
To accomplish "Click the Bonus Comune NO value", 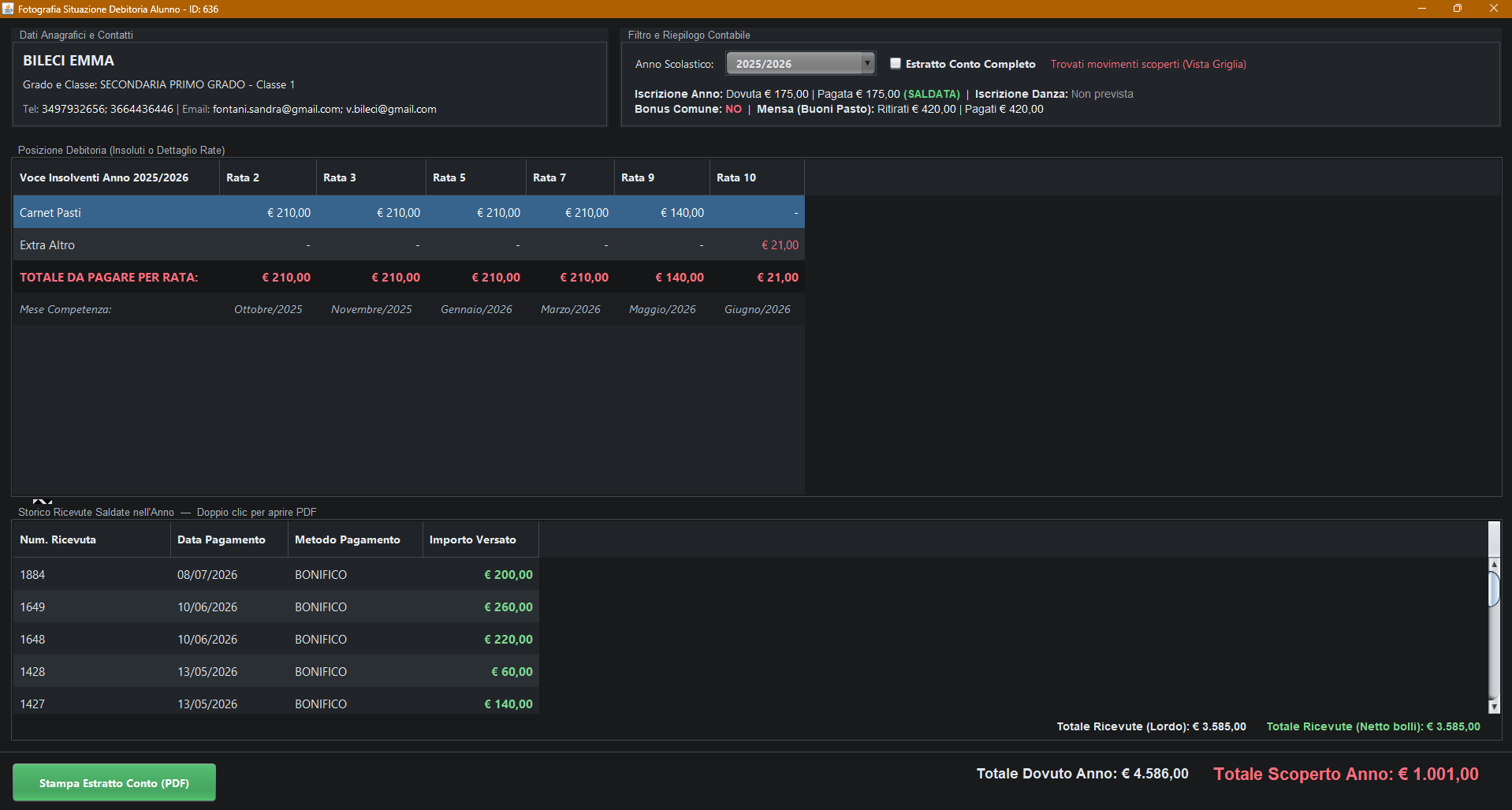I will 733,109.
